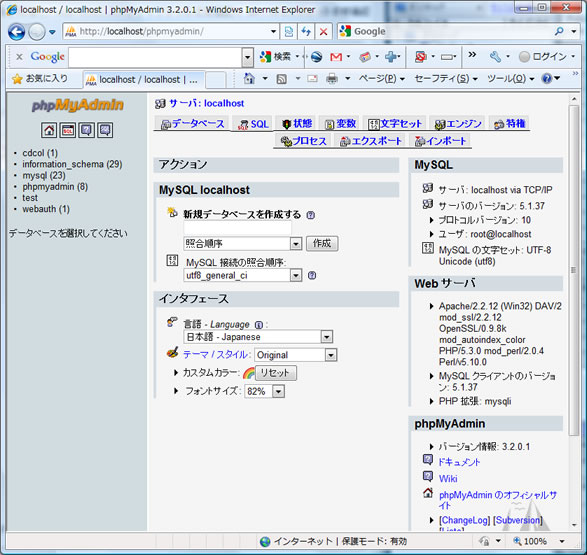
Task: Click the サーバ: localhost link
Action: (x=207, y=103)
